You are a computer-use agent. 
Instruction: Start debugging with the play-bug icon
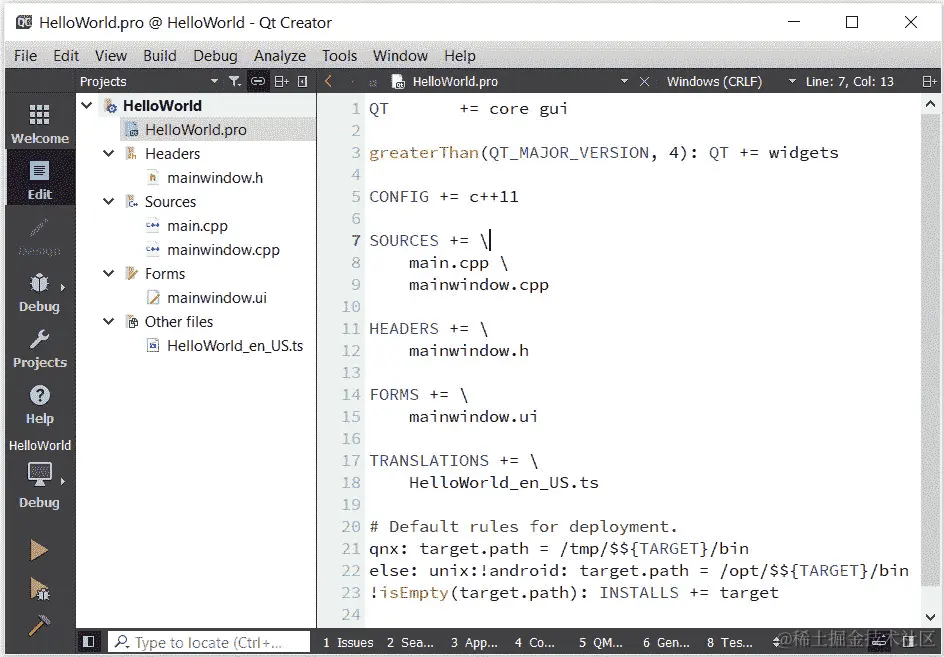coord(40,588)
